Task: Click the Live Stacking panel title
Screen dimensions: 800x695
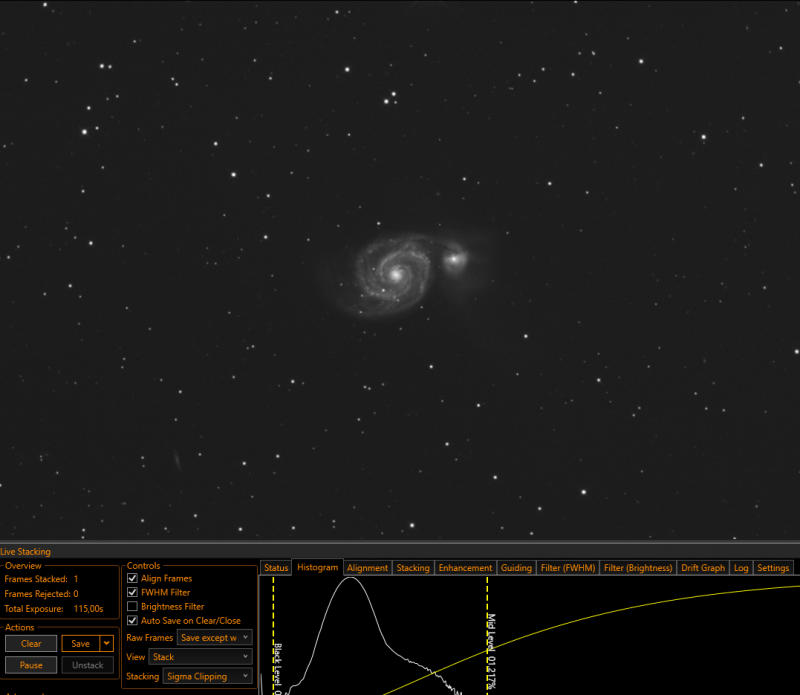Action: [x=26, y=552]
